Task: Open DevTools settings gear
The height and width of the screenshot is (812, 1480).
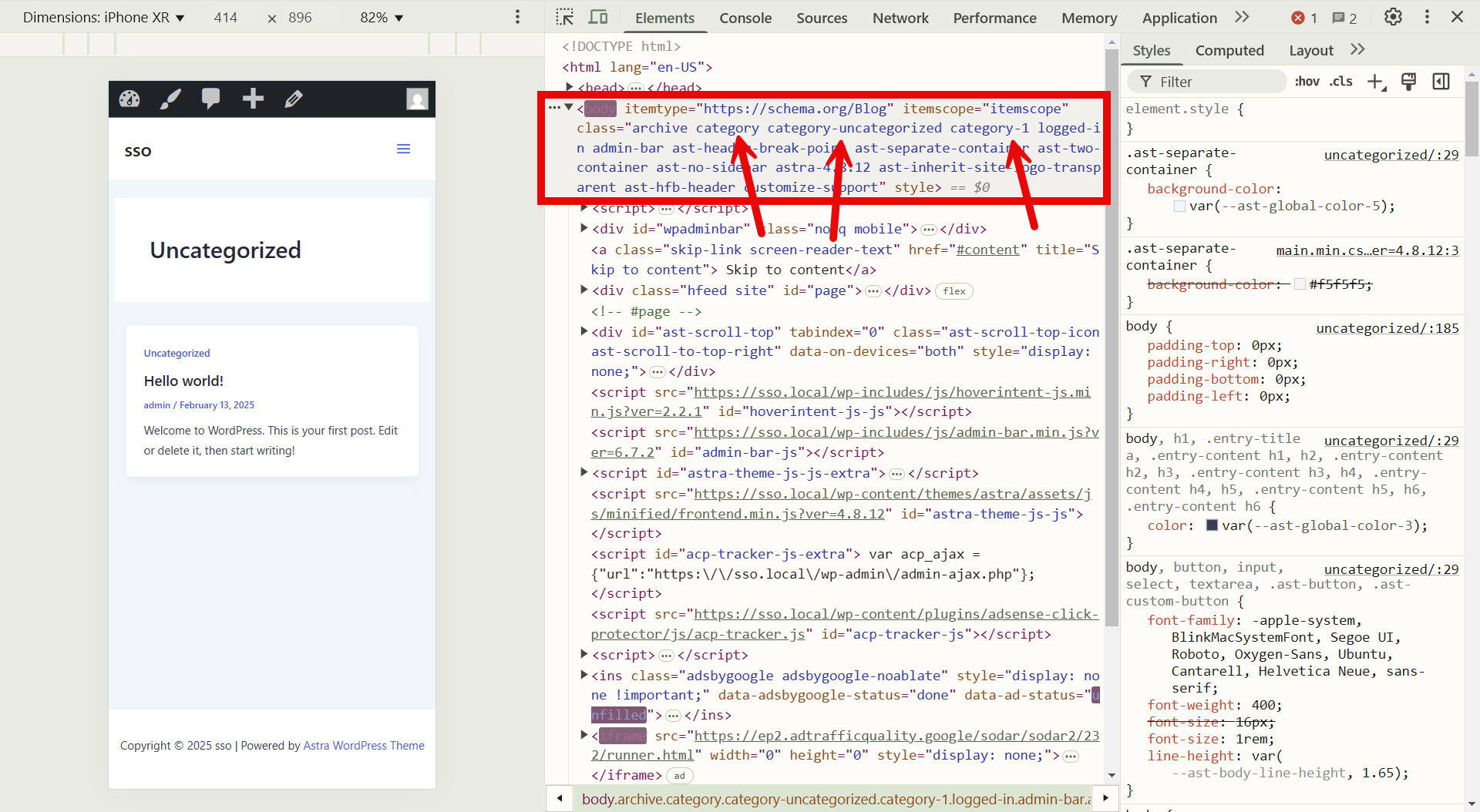Action: [1392, 17]
